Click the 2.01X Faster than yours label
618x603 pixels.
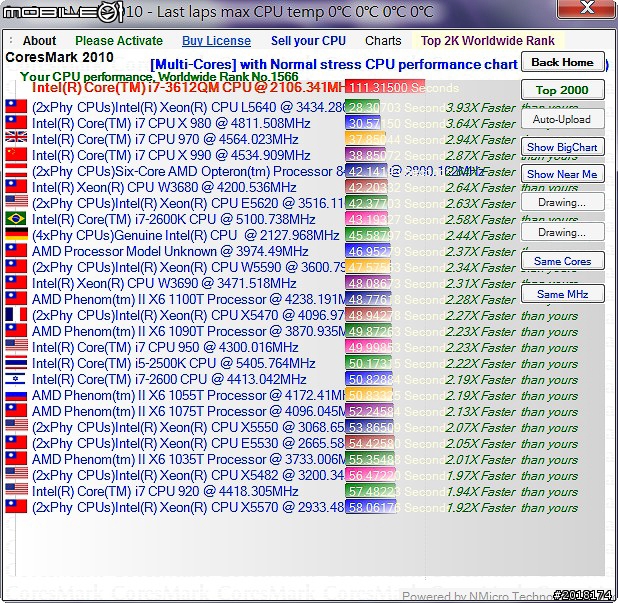click(x=512, y=460)
